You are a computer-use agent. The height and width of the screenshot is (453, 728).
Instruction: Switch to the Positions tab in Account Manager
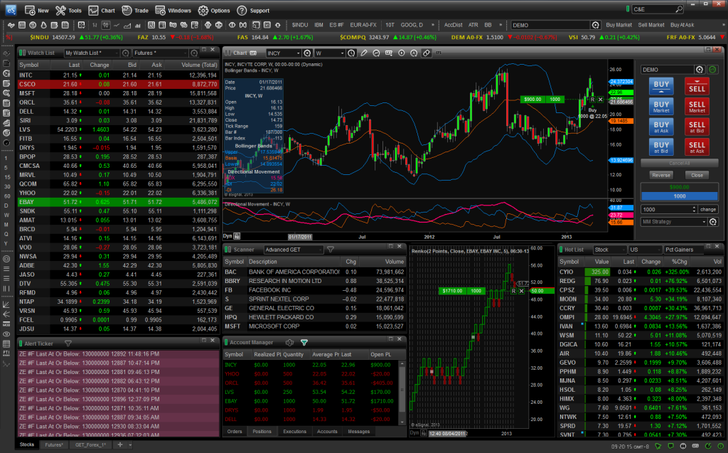pos(263,431)
